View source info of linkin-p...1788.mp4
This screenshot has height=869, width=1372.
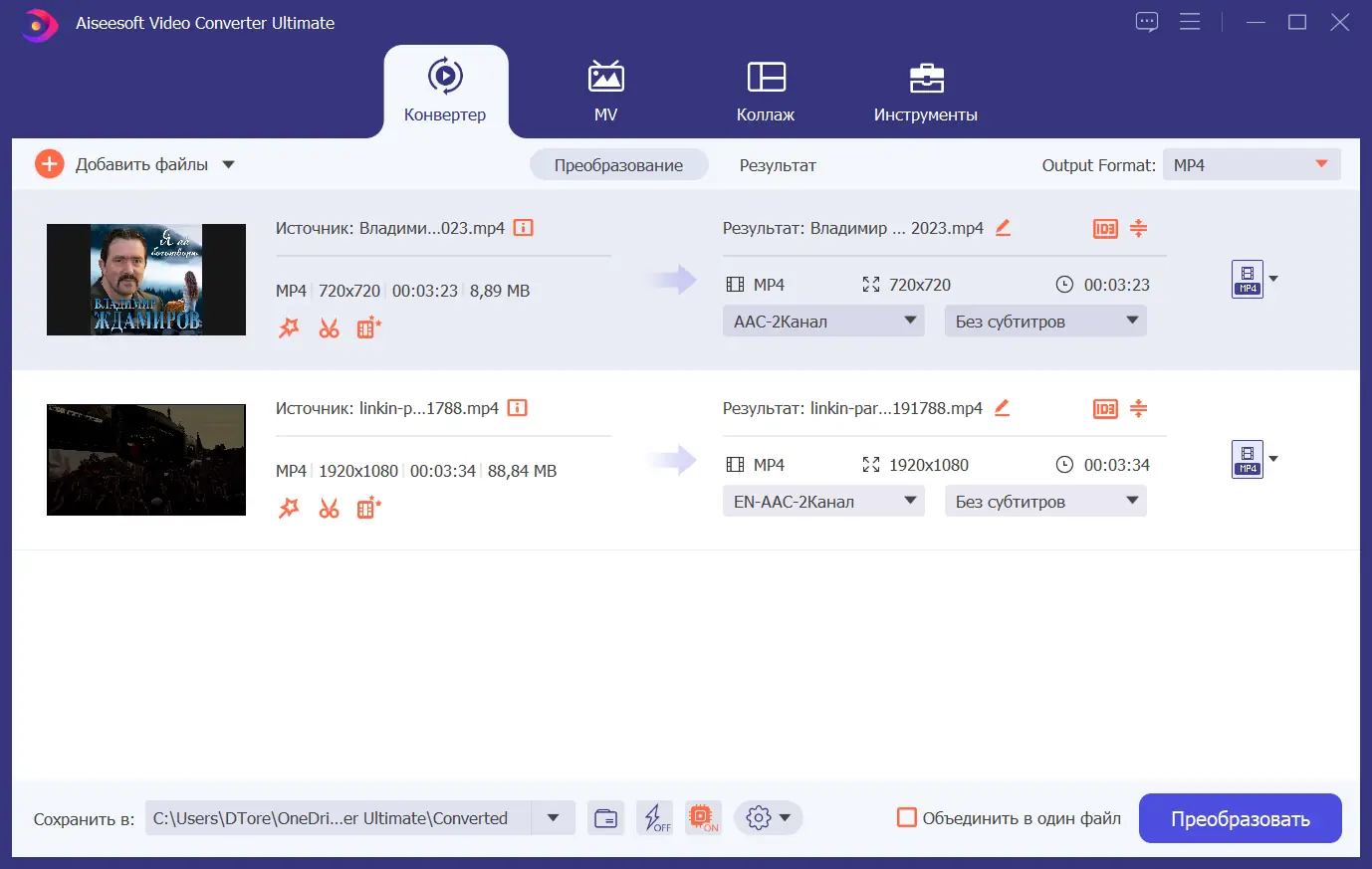(x=517, y=408)
